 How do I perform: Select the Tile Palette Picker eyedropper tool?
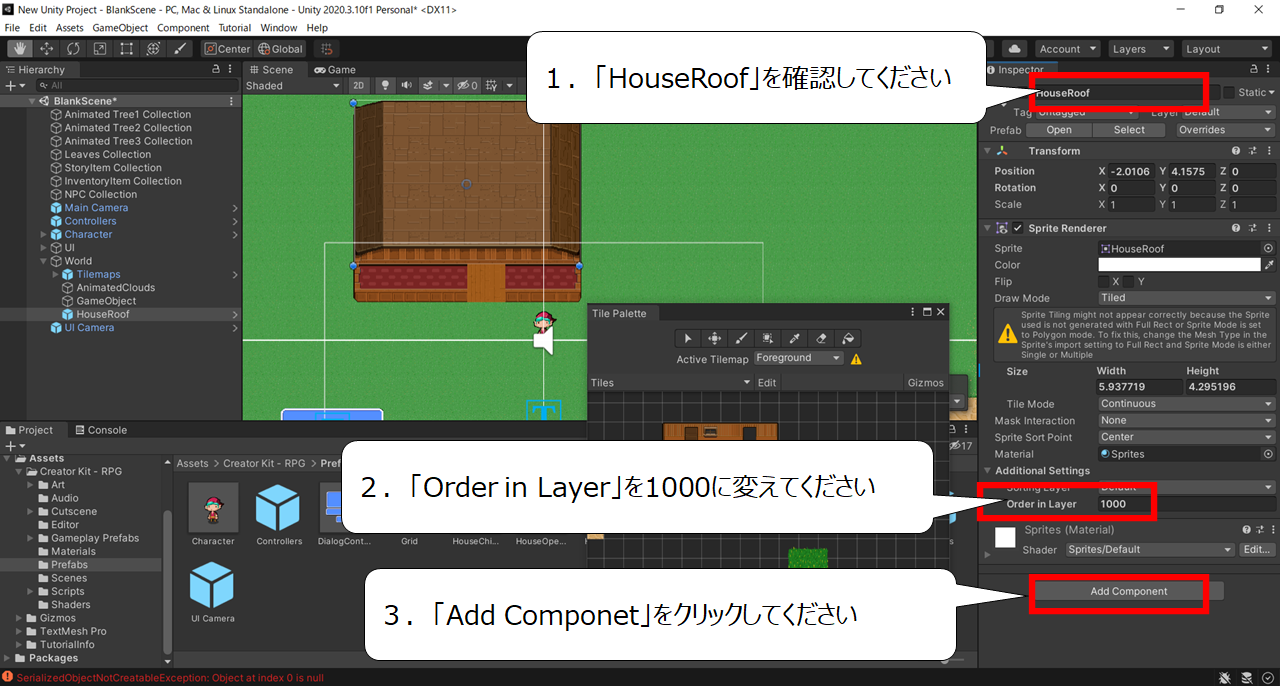[795, 338]
